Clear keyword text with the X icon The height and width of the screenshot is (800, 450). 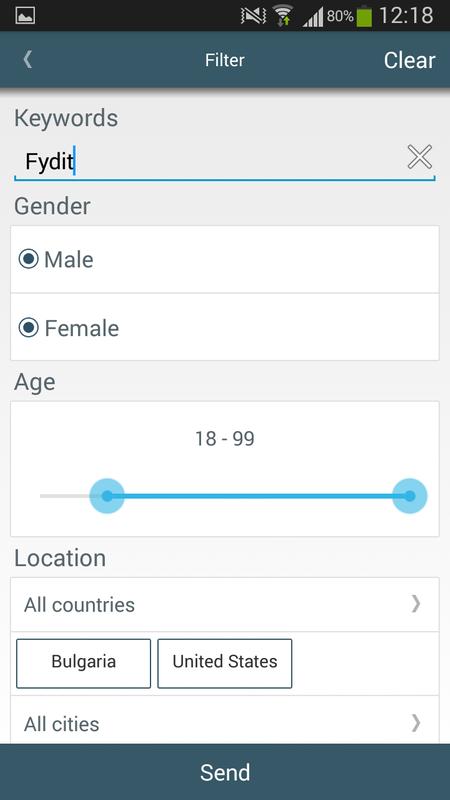(x=419, y=157)
